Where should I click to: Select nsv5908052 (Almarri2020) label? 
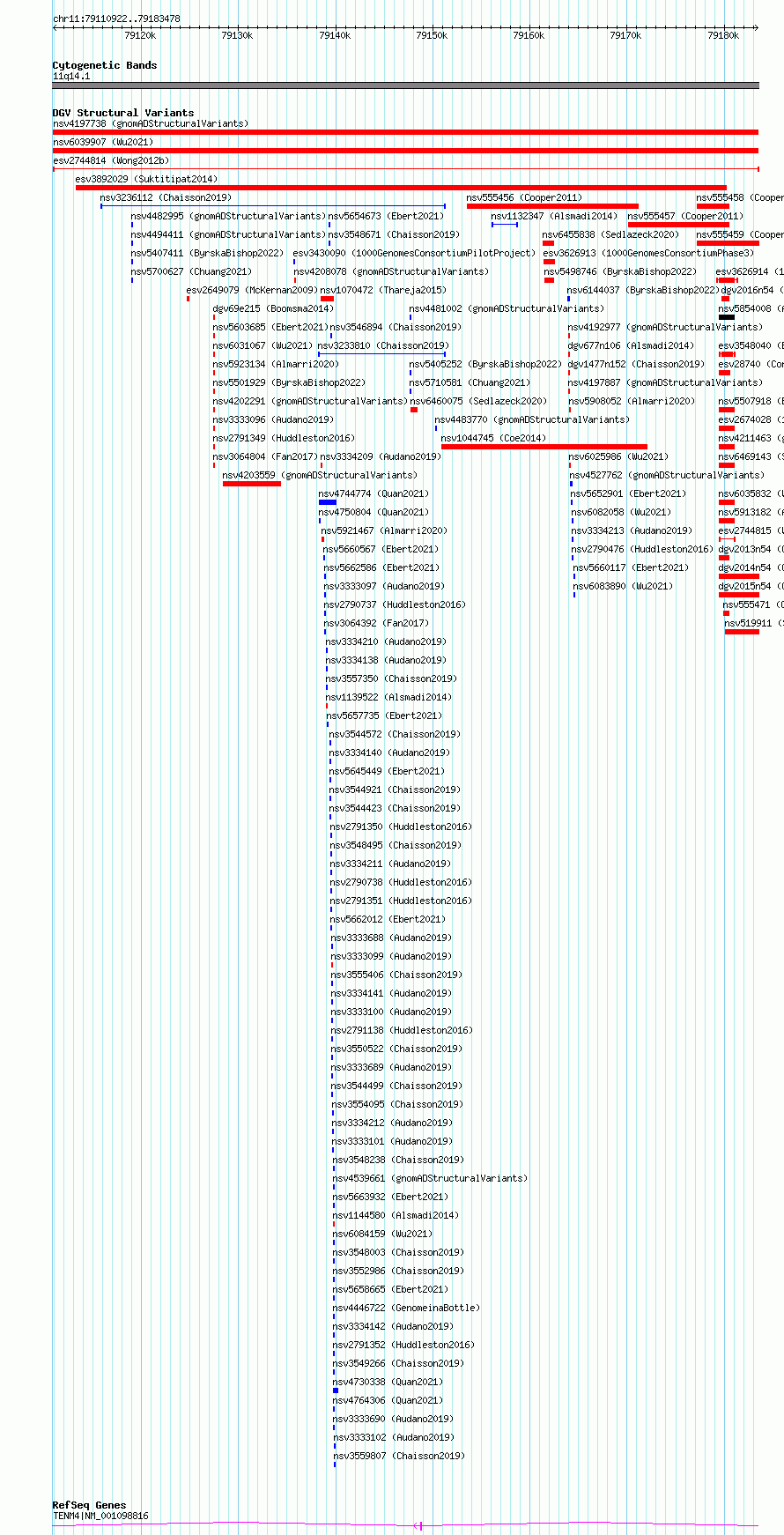[x=632, y=401]
